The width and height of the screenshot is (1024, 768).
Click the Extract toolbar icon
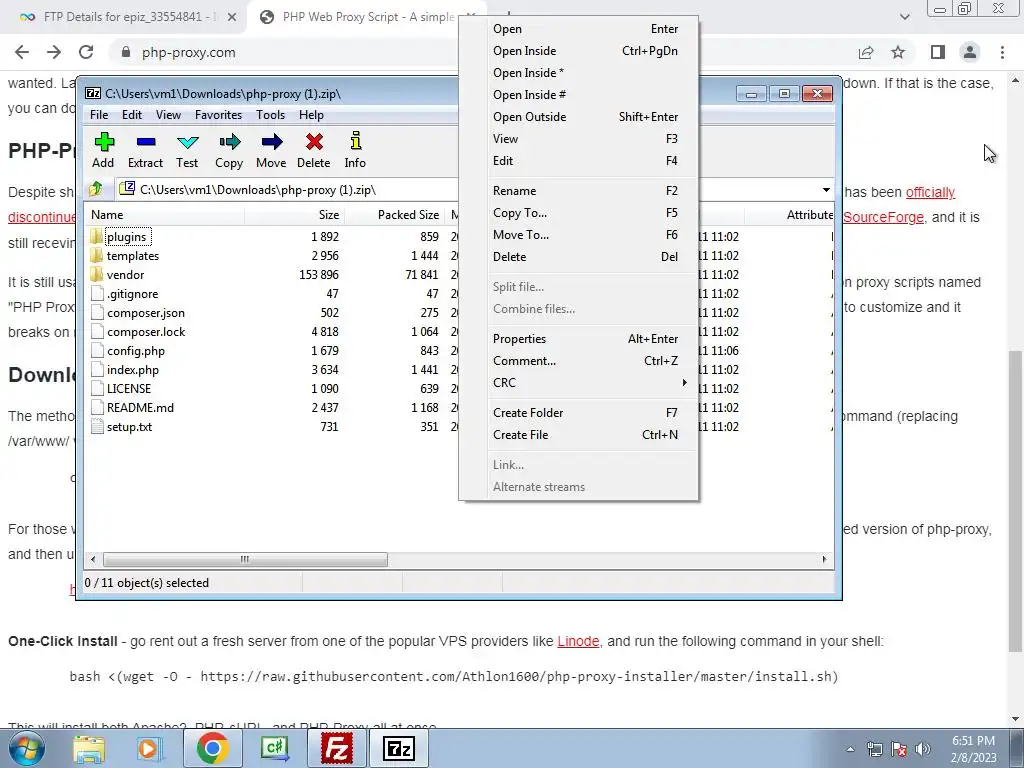[x=145, y=150]
